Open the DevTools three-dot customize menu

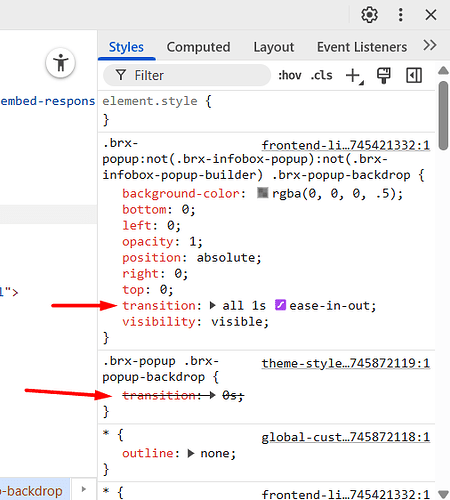401,15
